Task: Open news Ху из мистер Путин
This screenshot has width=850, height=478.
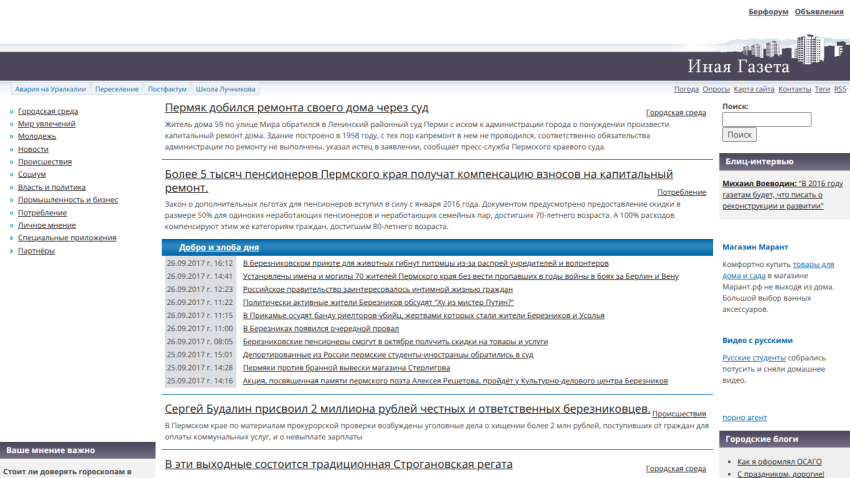Action: pos(378,302)
